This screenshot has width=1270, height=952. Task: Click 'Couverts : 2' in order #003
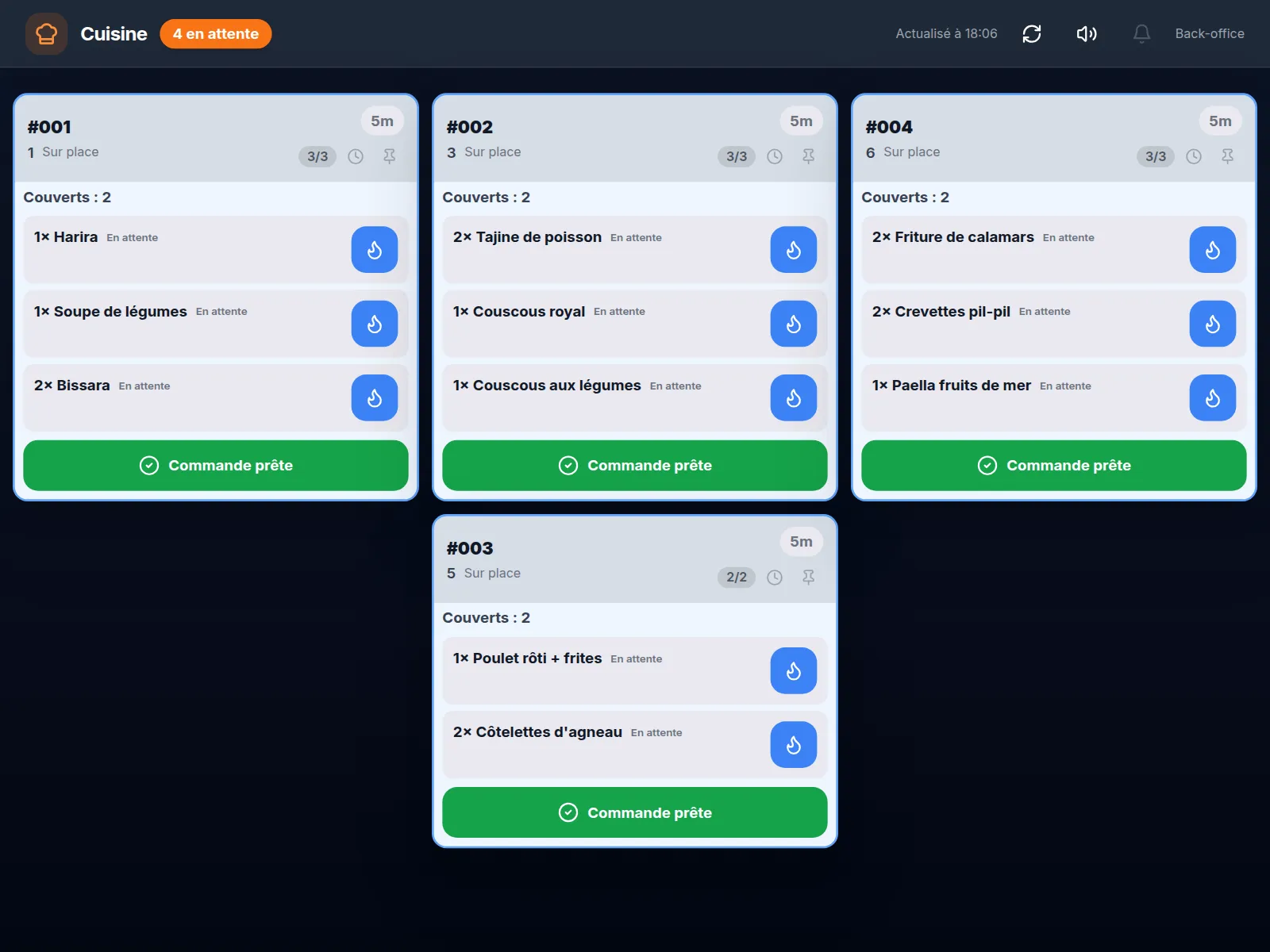coord(486,618)
